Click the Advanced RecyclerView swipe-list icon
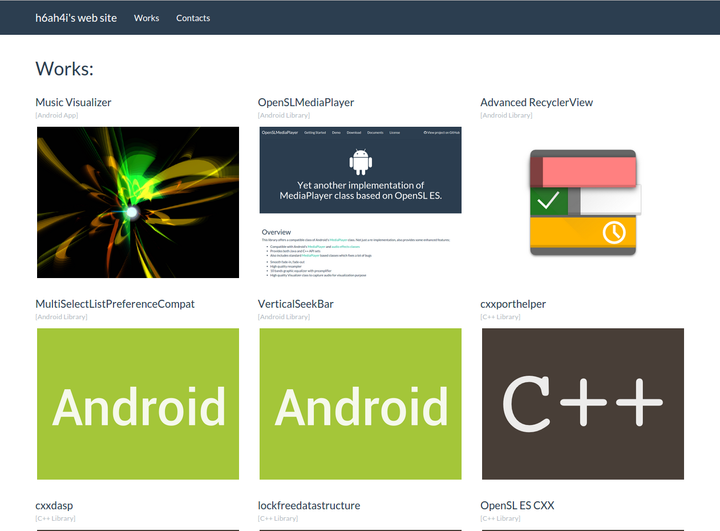720x531 pixels. click(x=583, y=202)
